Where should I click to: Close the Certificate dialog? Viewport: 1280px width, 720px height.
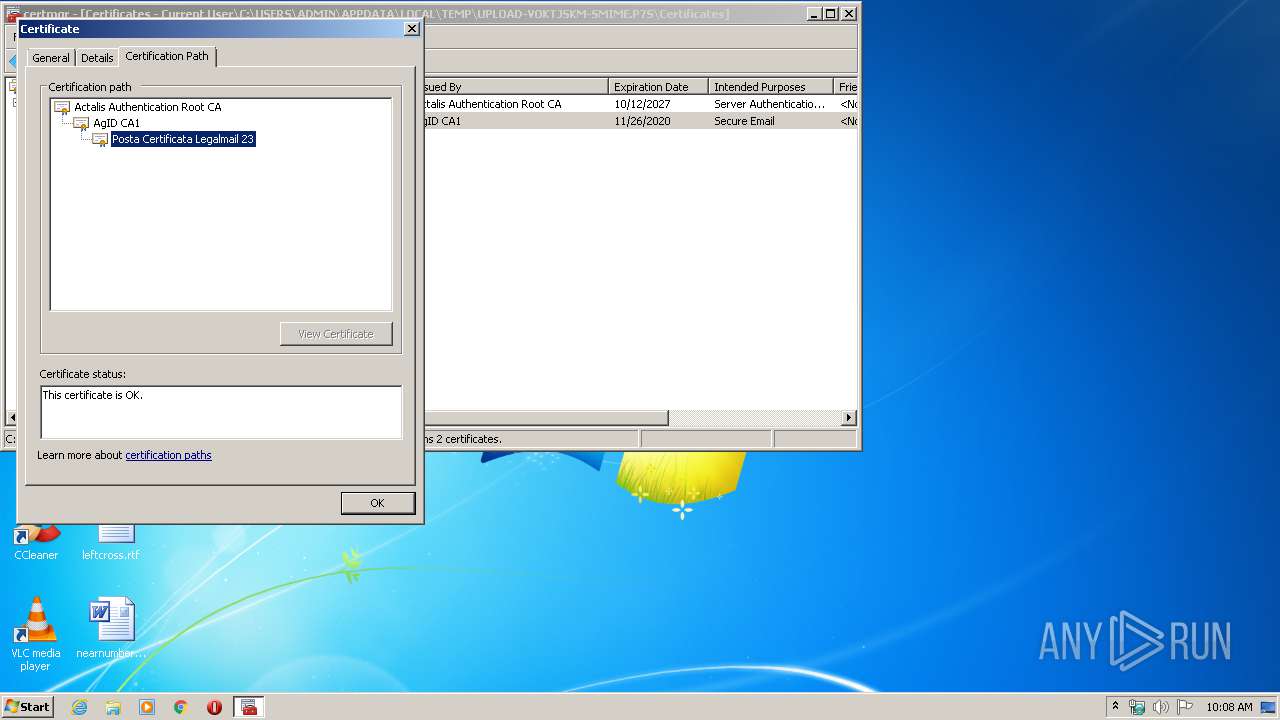point(411,29)
